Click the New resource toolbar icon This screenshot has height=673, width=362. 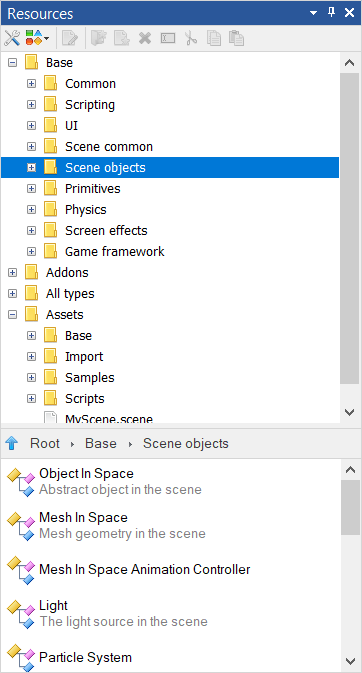coord(122,38)
